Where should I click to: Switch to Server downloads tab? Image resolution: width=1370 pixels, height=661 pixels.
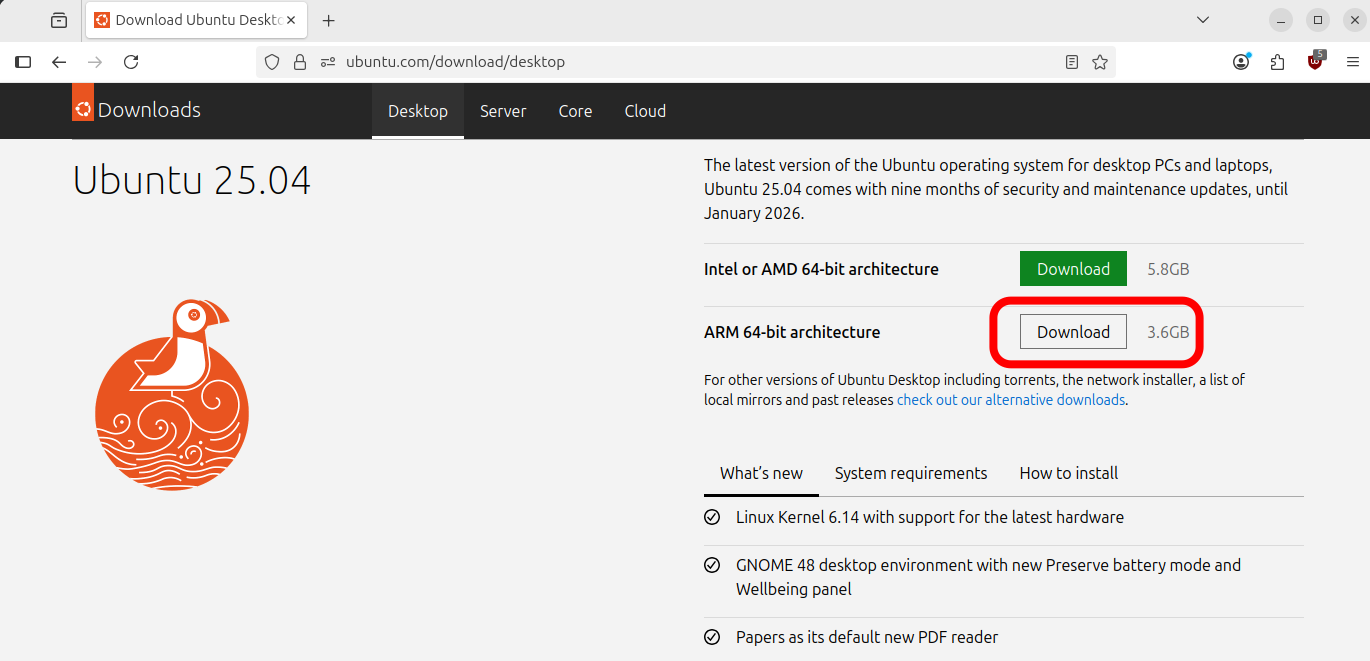(503, 111)
